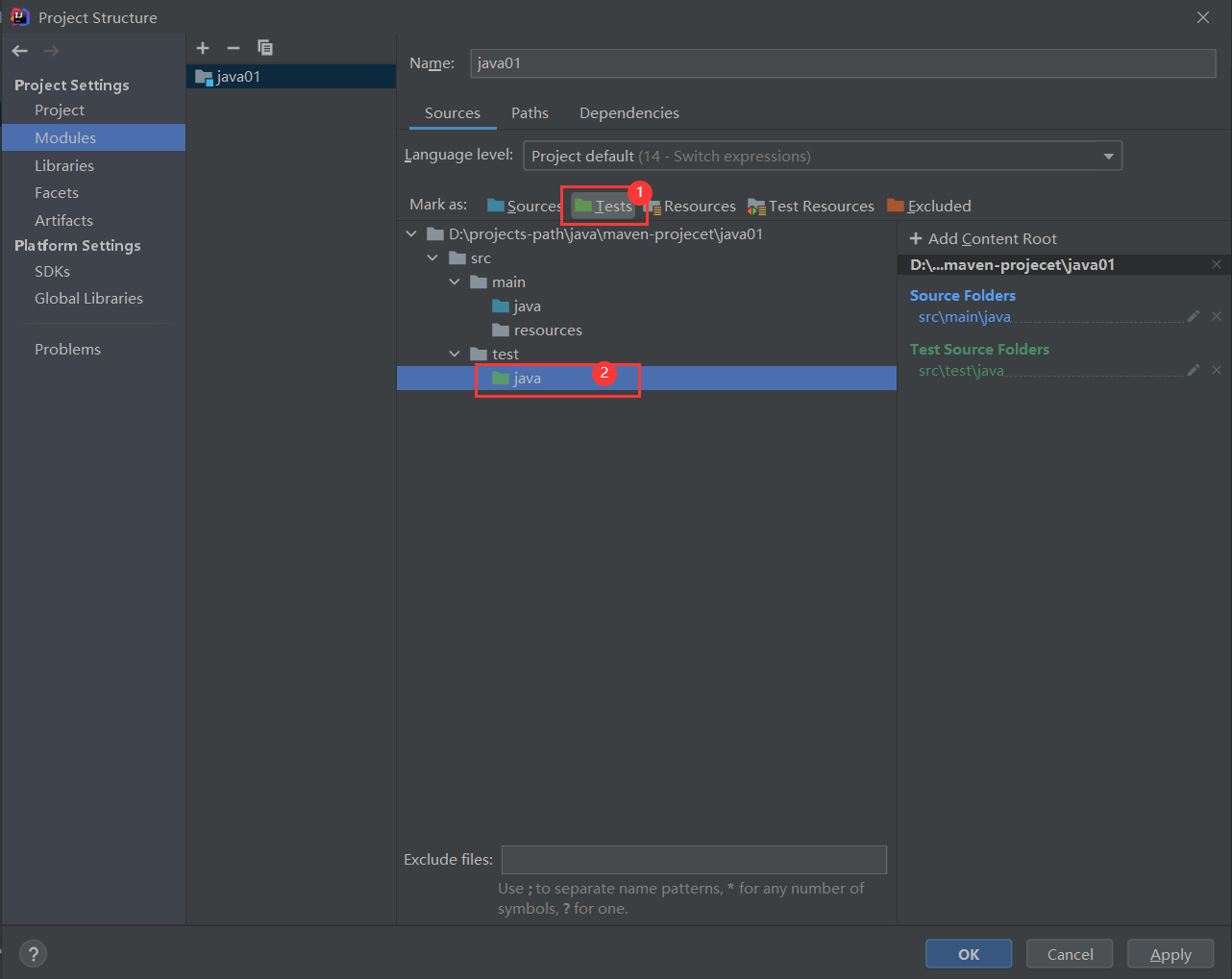Collapse the src folder node
Image resolution: width=1232 pixels, height=979 pixels.
pos(433,257)
